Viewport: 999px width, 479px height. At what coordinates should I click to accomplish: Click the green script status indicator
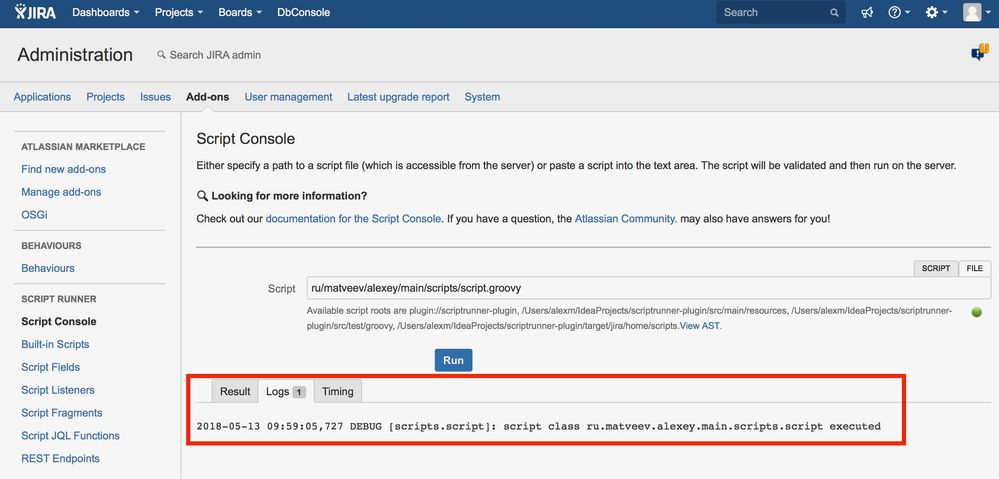976,312
